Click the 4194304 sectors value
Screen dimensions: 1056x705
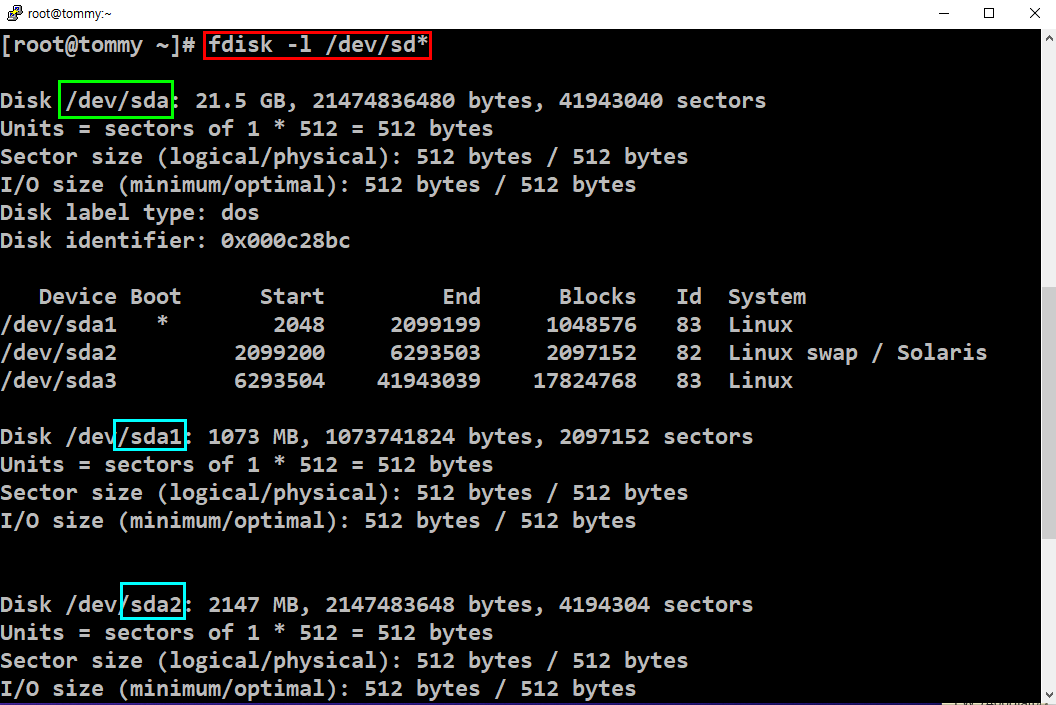[656, 604]
